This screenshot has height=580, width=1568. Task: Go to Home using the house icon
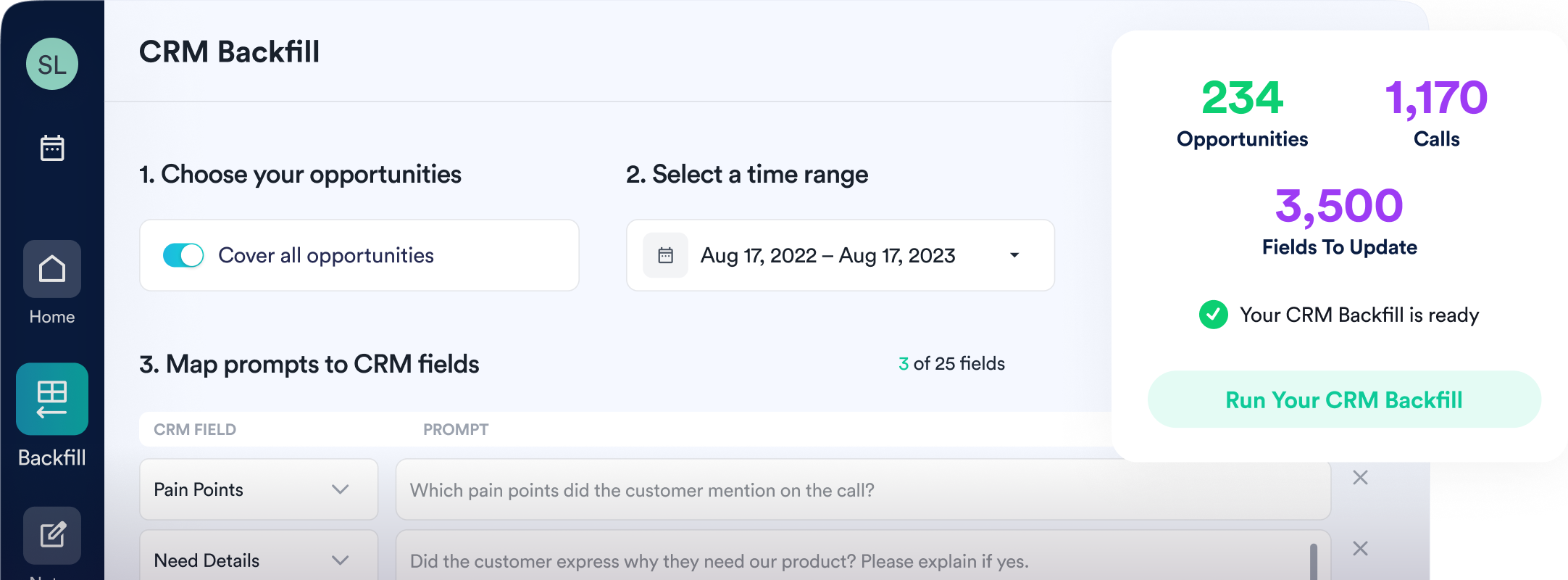pyautogui.click(x=51, y=269)
